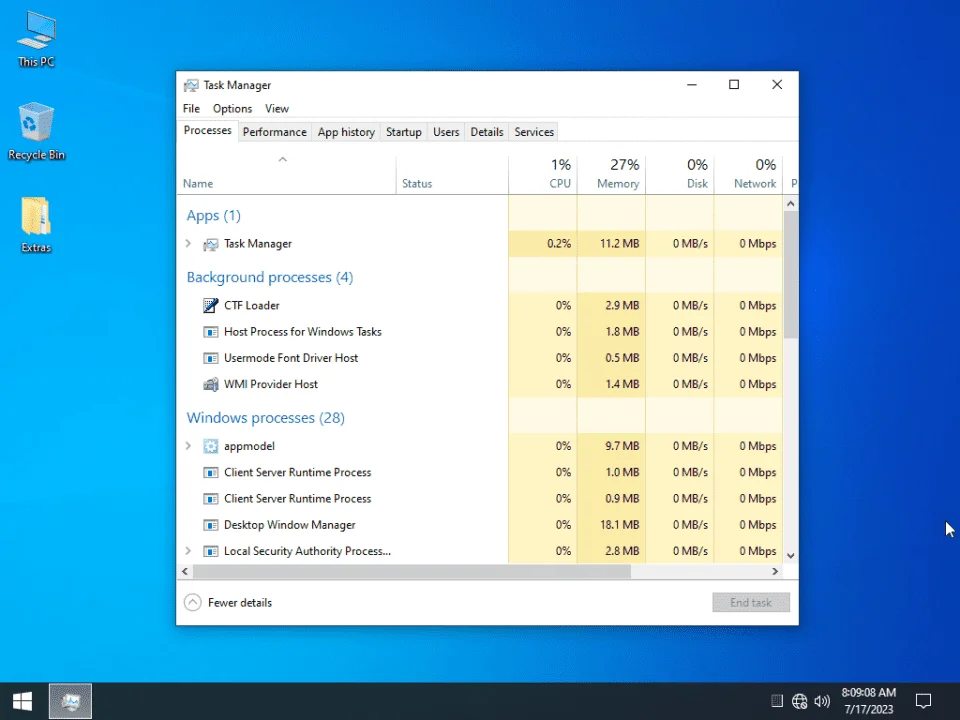The image size is (960, 720).
Task: Switch to the App history tab
Action: click(346, 132)
